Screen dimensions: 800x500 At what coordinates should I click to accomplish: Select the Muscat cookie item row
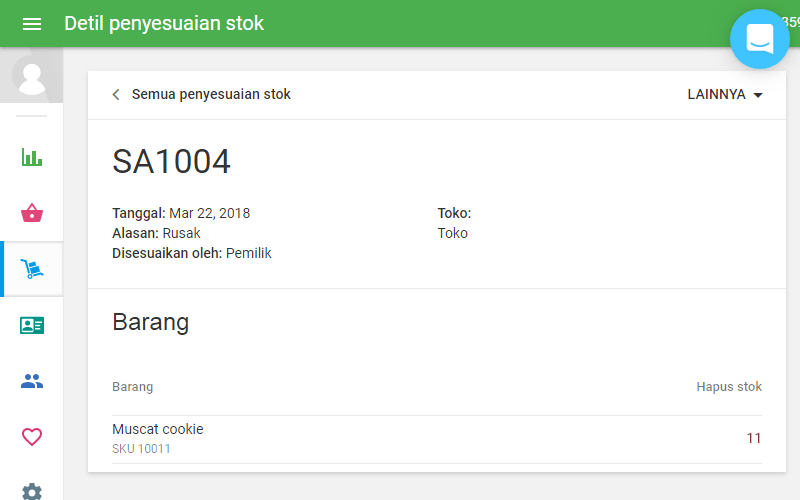coord(437,439)
